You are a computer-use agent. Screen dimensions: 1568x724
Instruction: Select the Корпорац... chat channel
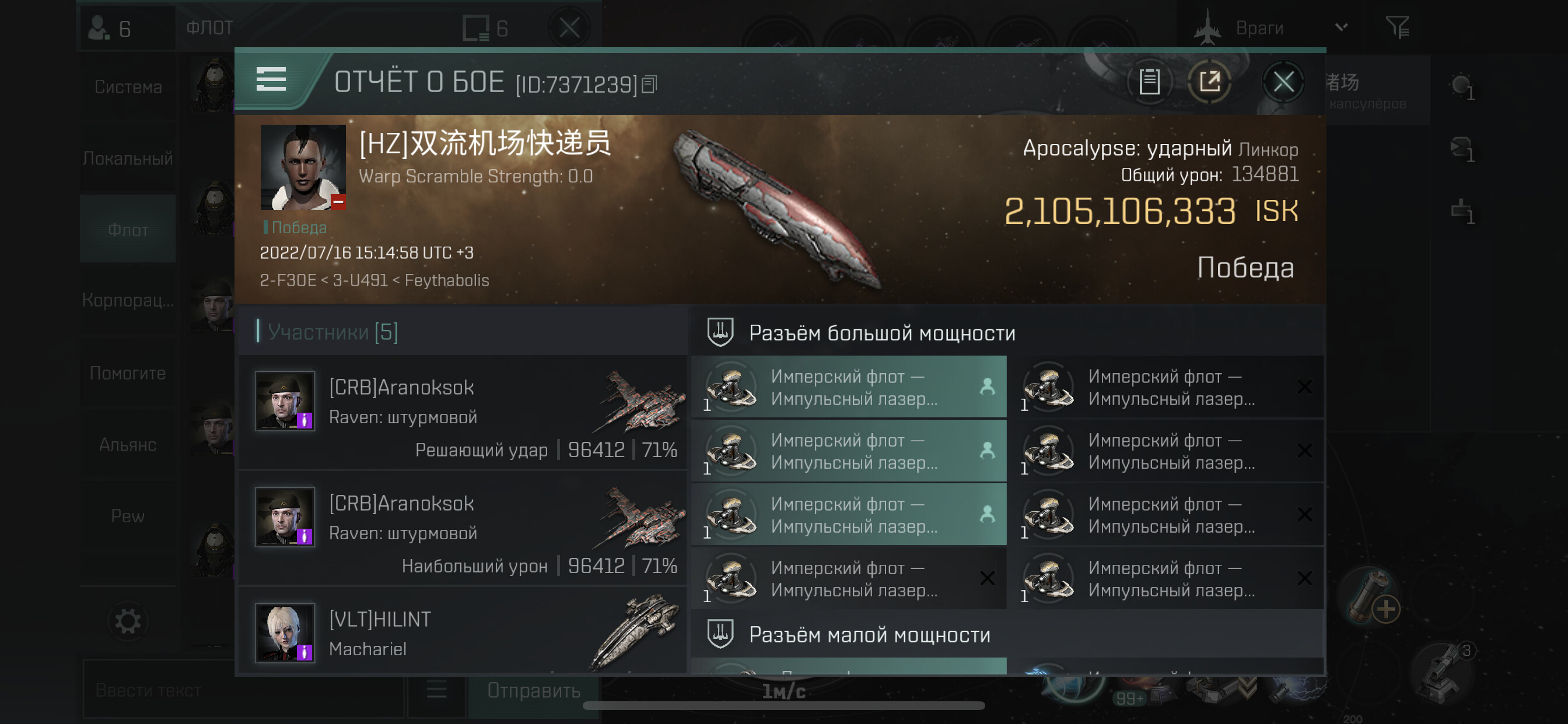click(x=128, y=301)
